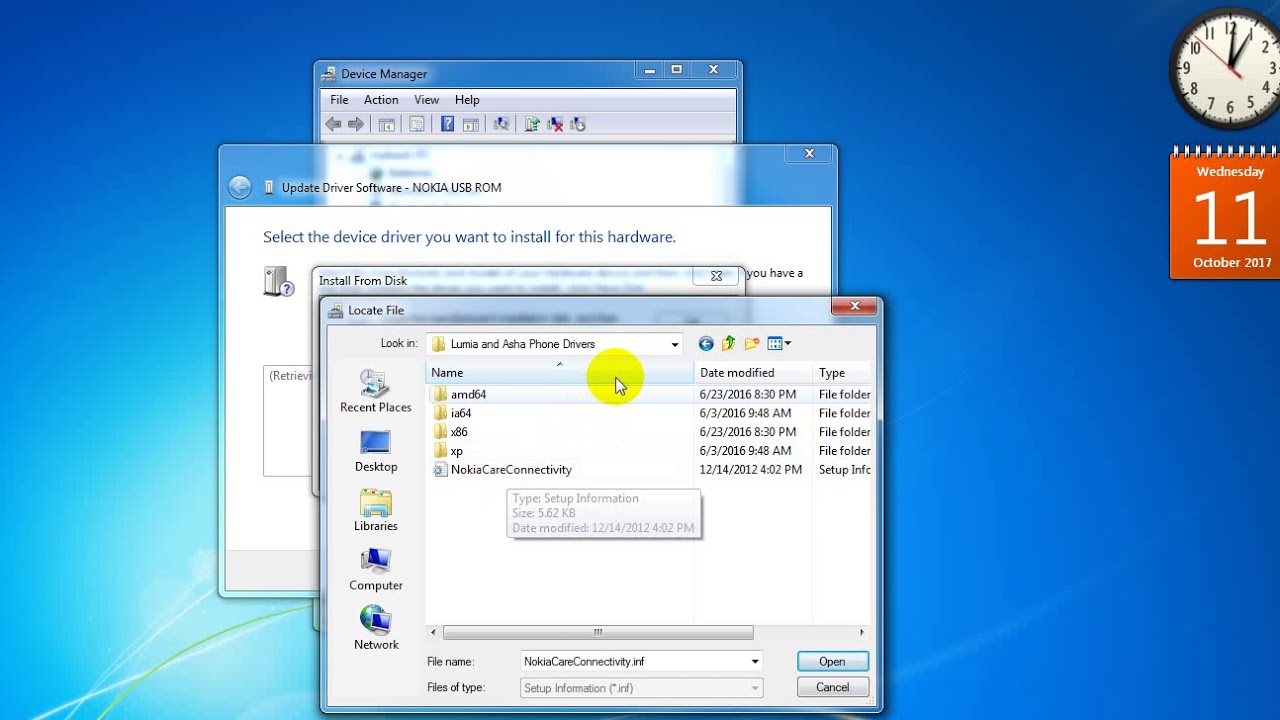Click the file list scroll right arrow

pos(862,632)
